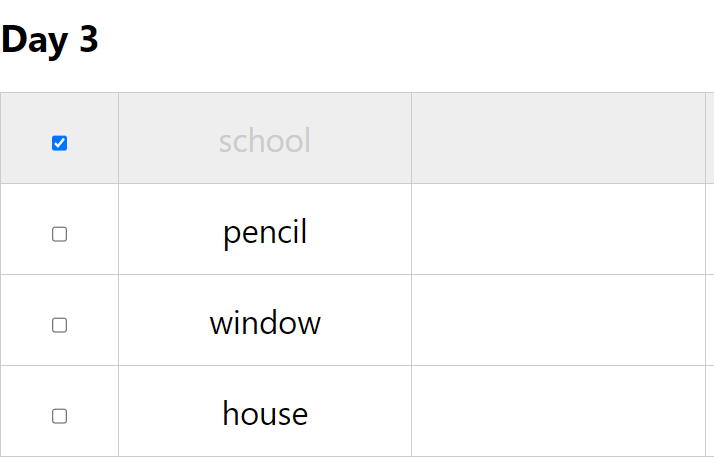714x462 pixels.
Task: Click the grayed-out word school
Action: click(265, 141)
